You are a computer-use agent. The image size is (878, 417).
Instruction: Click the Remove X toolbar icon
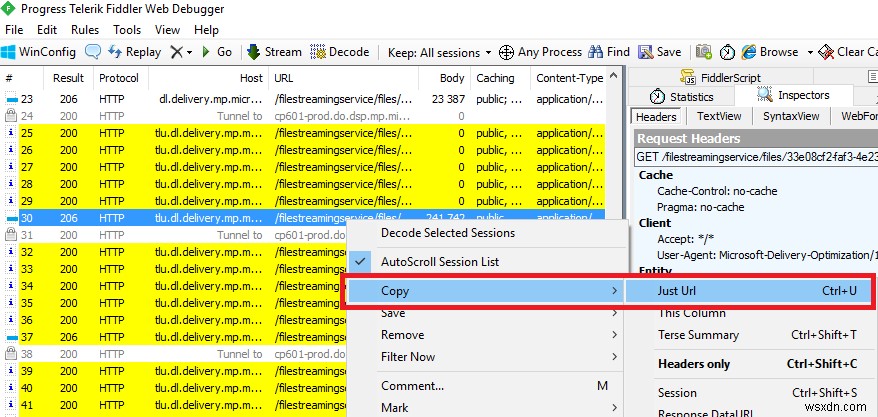pos(176,52)
